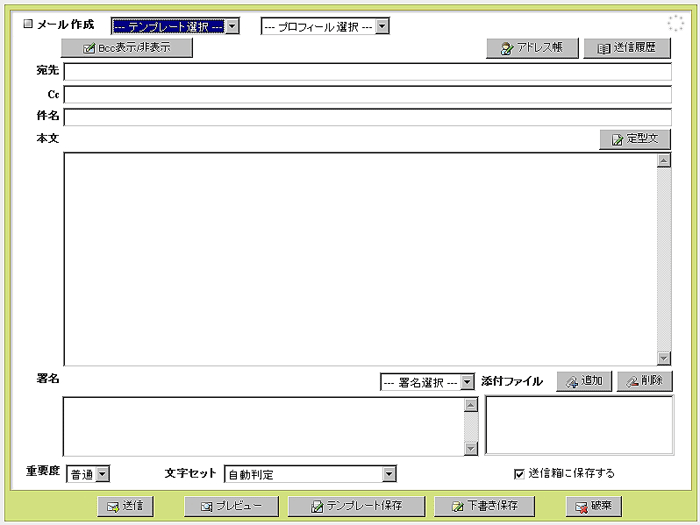Viewport: 700px width, 525px height.
Task: Click inside the 本文 body text area
Action: coord(360,259)
